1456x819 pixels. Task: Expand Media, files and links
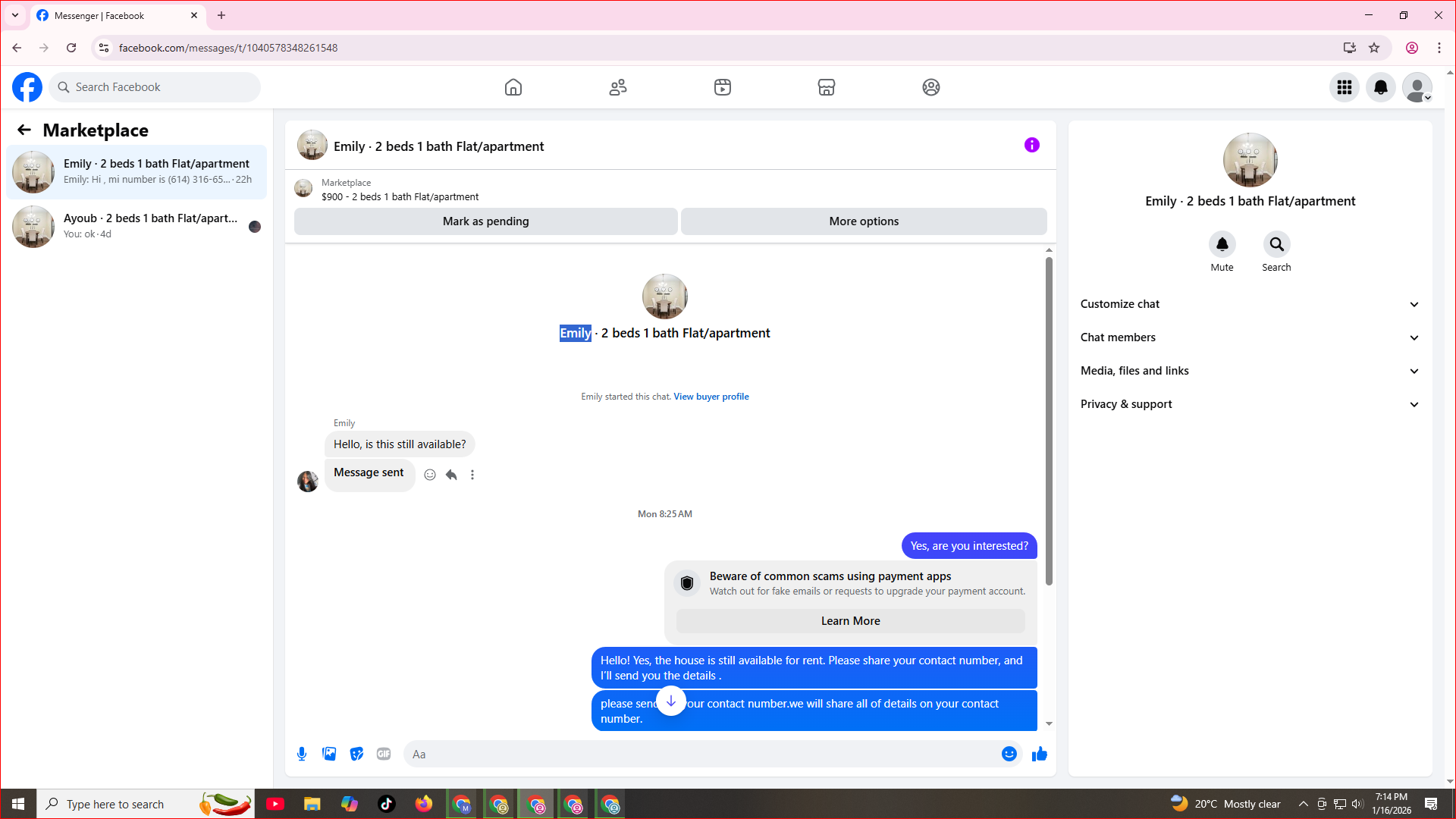1249,371
